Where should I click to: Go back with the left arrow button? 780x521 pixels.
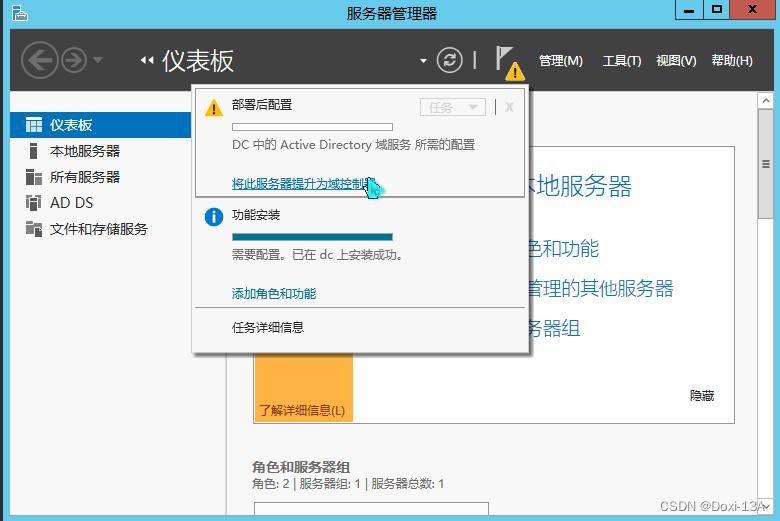point(39,60)
